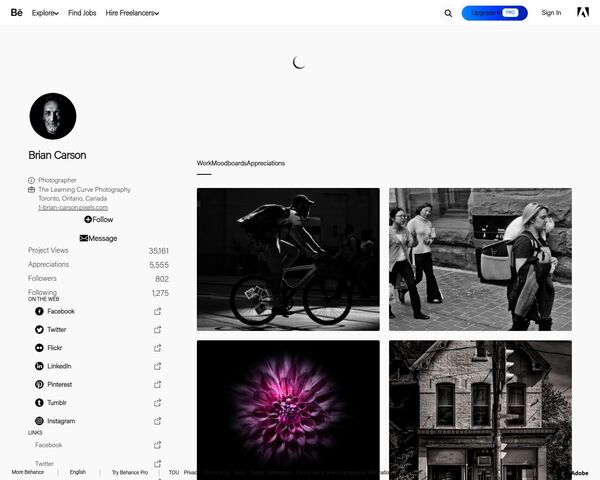Image resolution: width=600 pixels, height=480 pixels.
Task: Click the Tumblr circle icon
Action: tap(40, 402)
